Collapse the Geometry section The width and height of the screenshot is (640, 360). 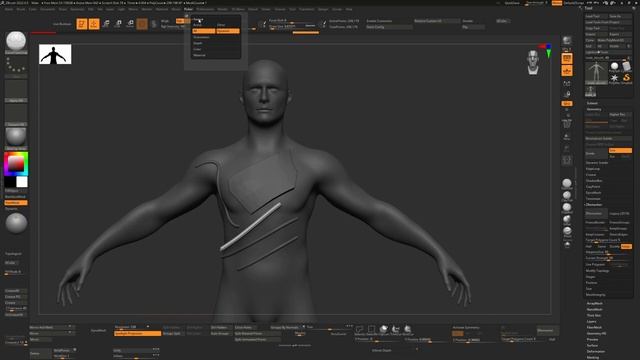tap(594, 109)
